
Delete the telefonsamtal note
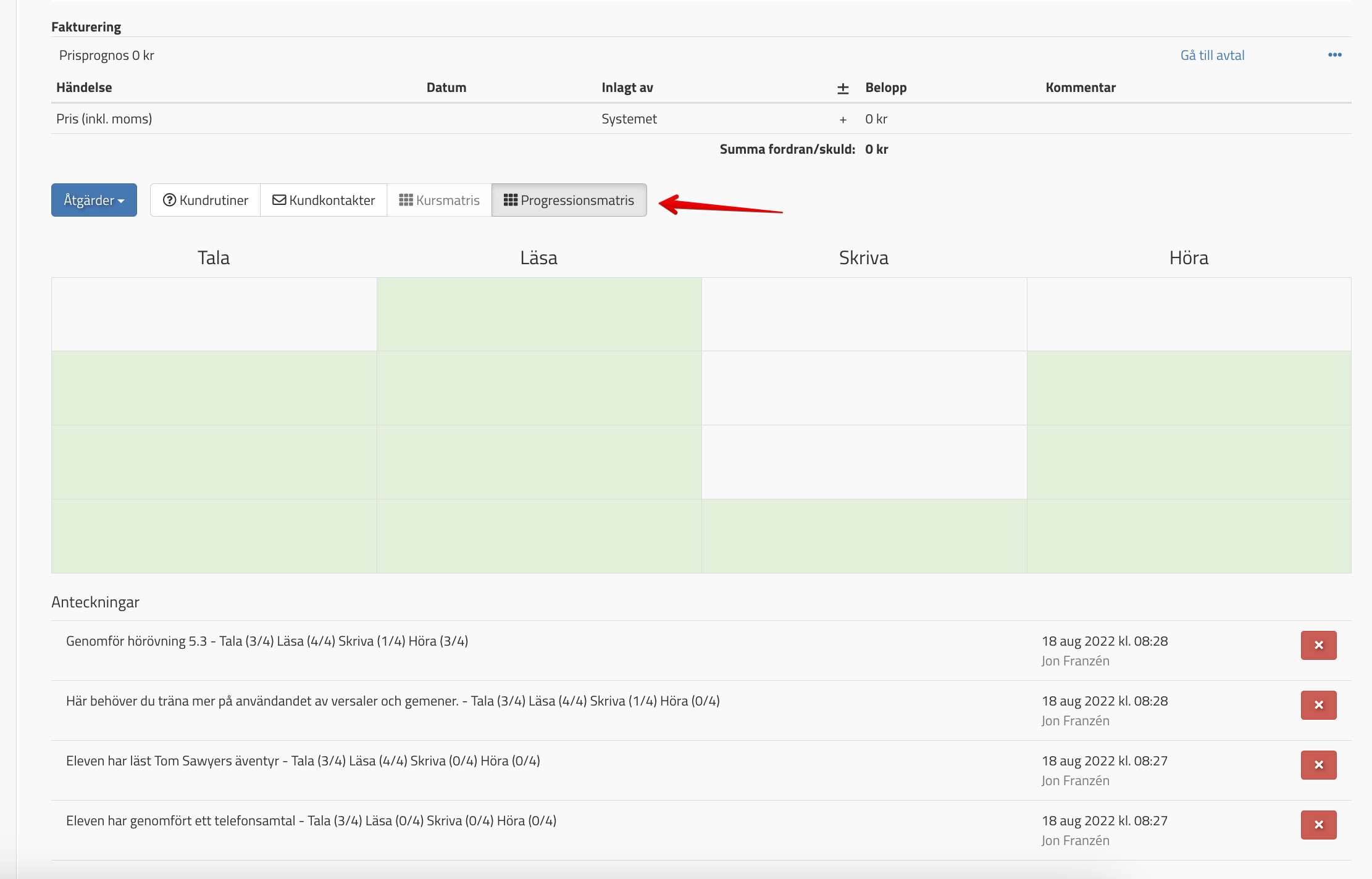(1318, 825)
